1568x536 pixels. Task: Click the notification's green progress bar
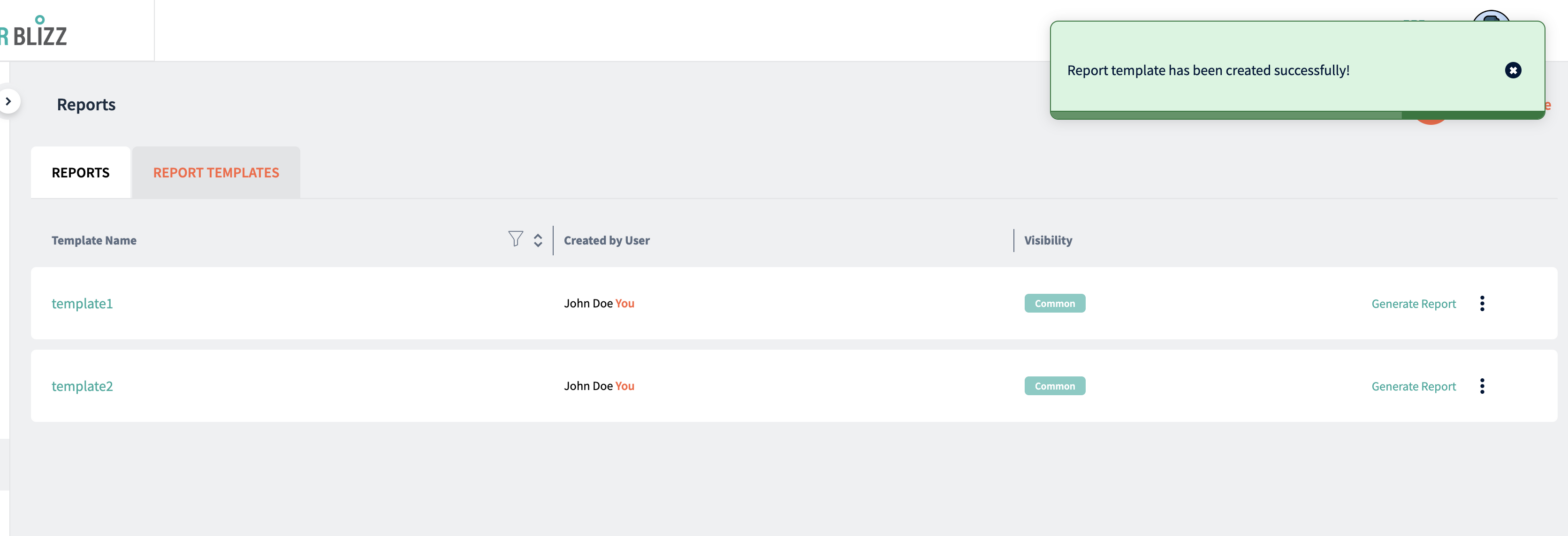tap(1225, 115)
